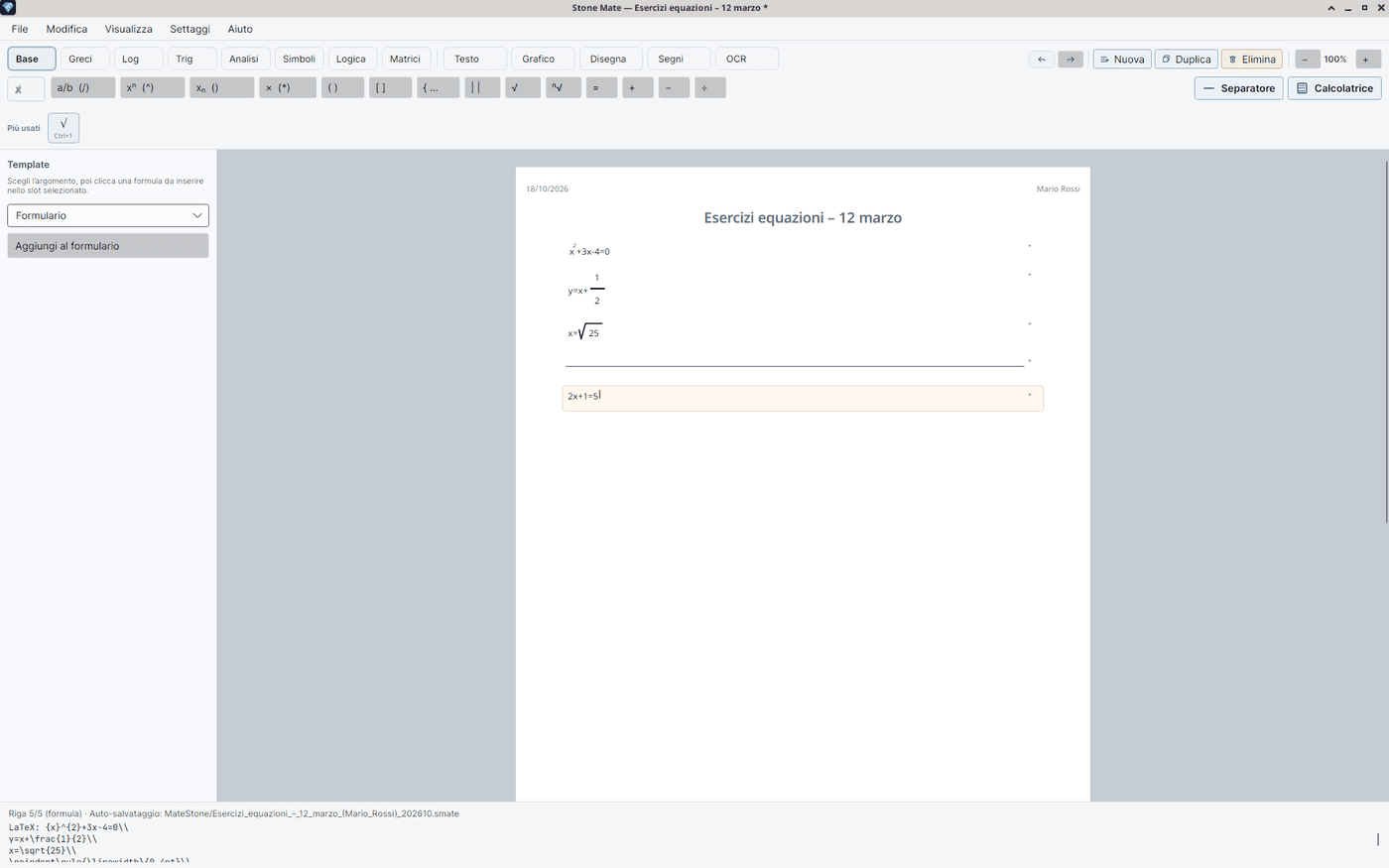The image size is (1389, 868).
Task: Open the File menu
Action: 20,29
